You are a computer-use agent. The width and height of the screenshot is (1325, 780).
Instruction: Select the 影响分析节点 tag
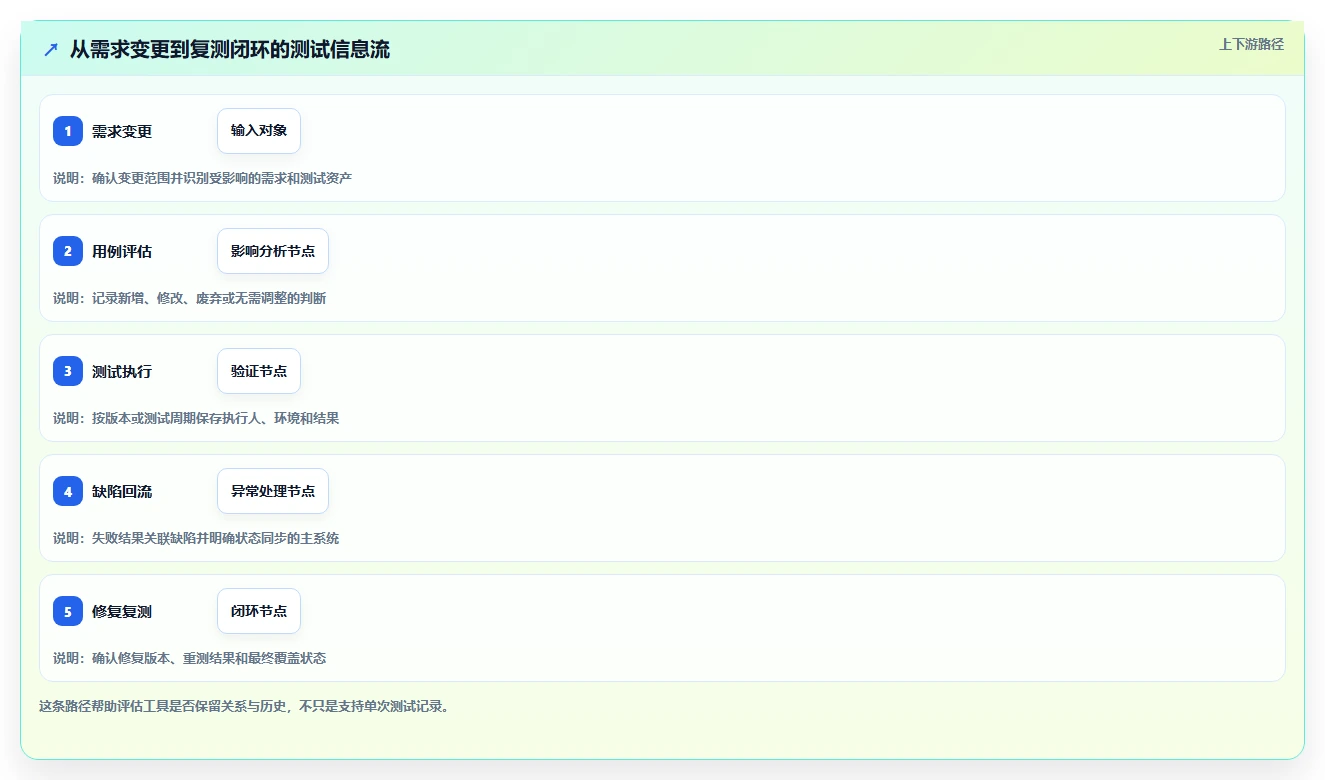click(273, 251)
